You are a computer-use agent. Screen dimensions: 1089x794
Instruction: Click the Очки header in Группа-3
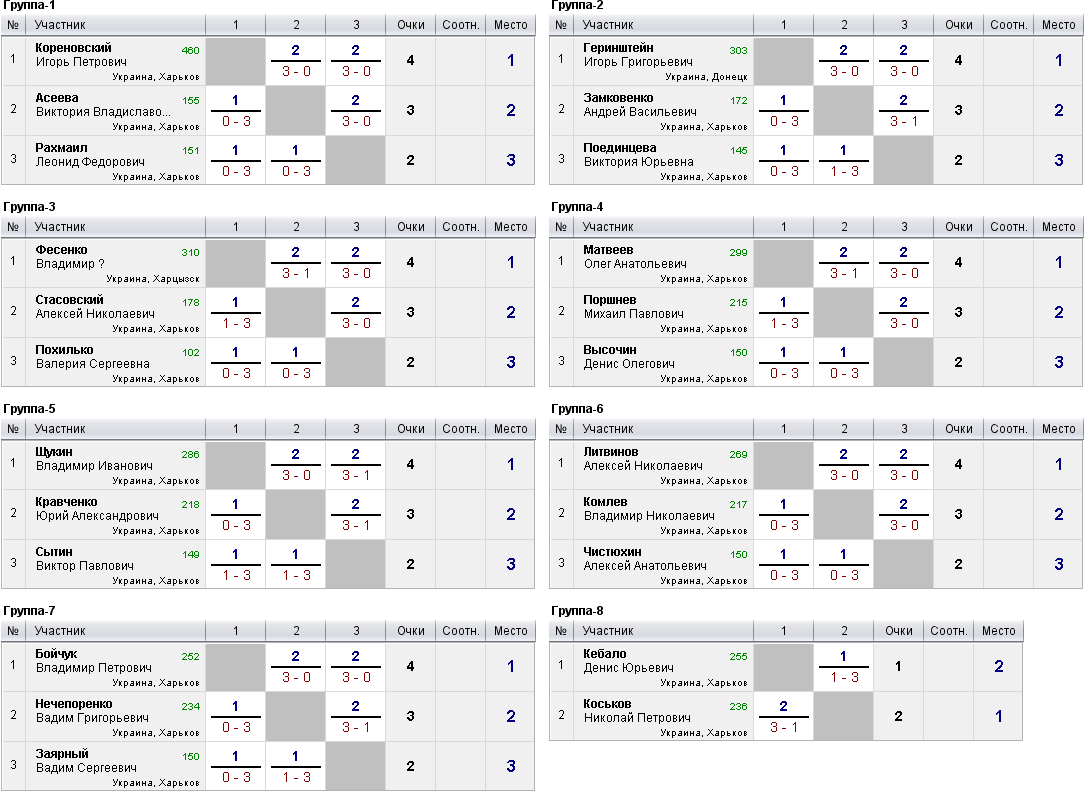410,227
